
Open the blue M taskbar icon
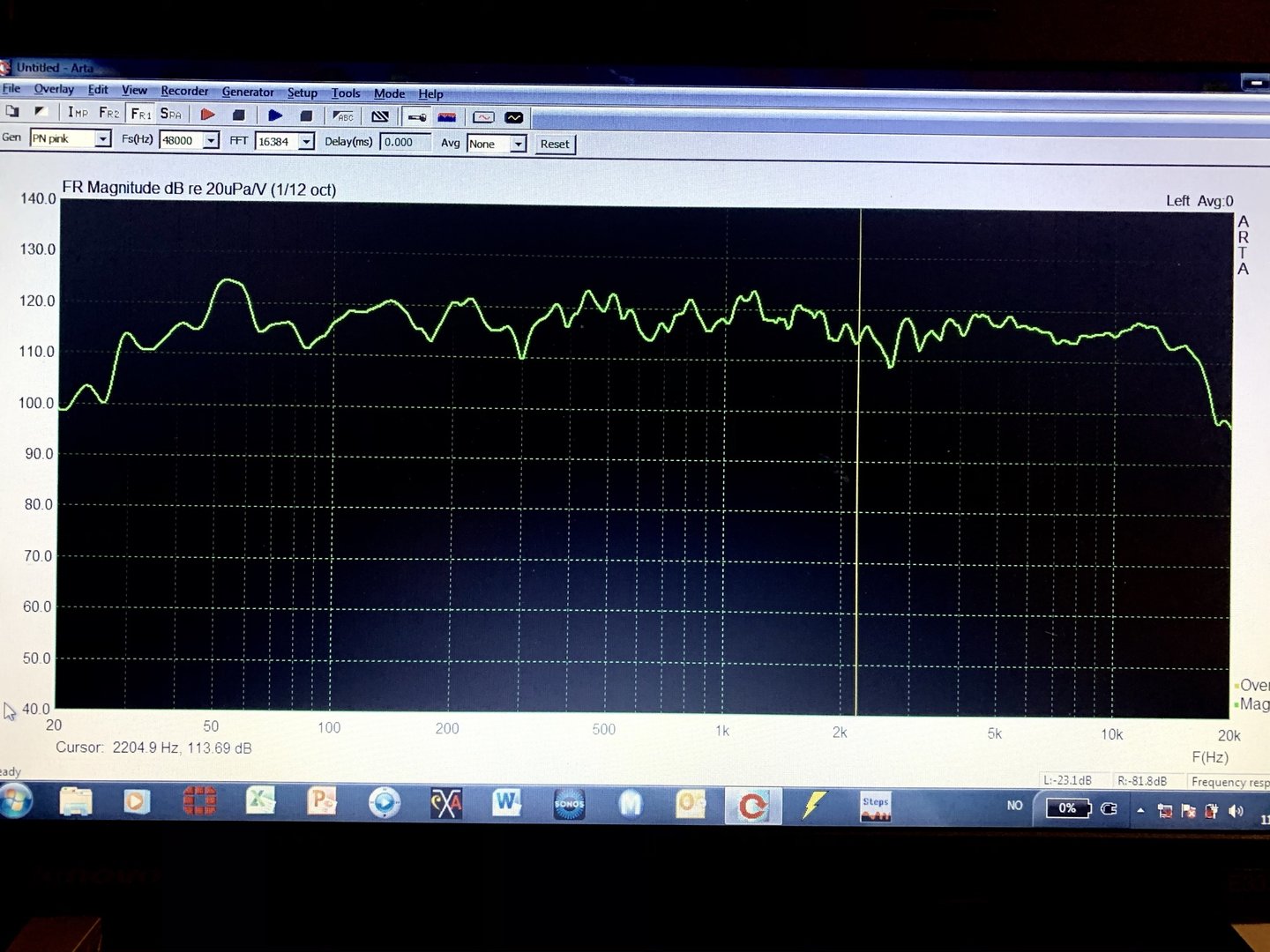[x=631, y=804]
